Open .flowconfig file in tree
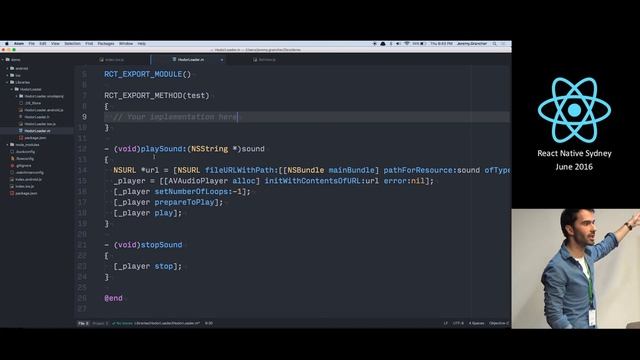This screenshot has height=360, width=640. (25, 159)
